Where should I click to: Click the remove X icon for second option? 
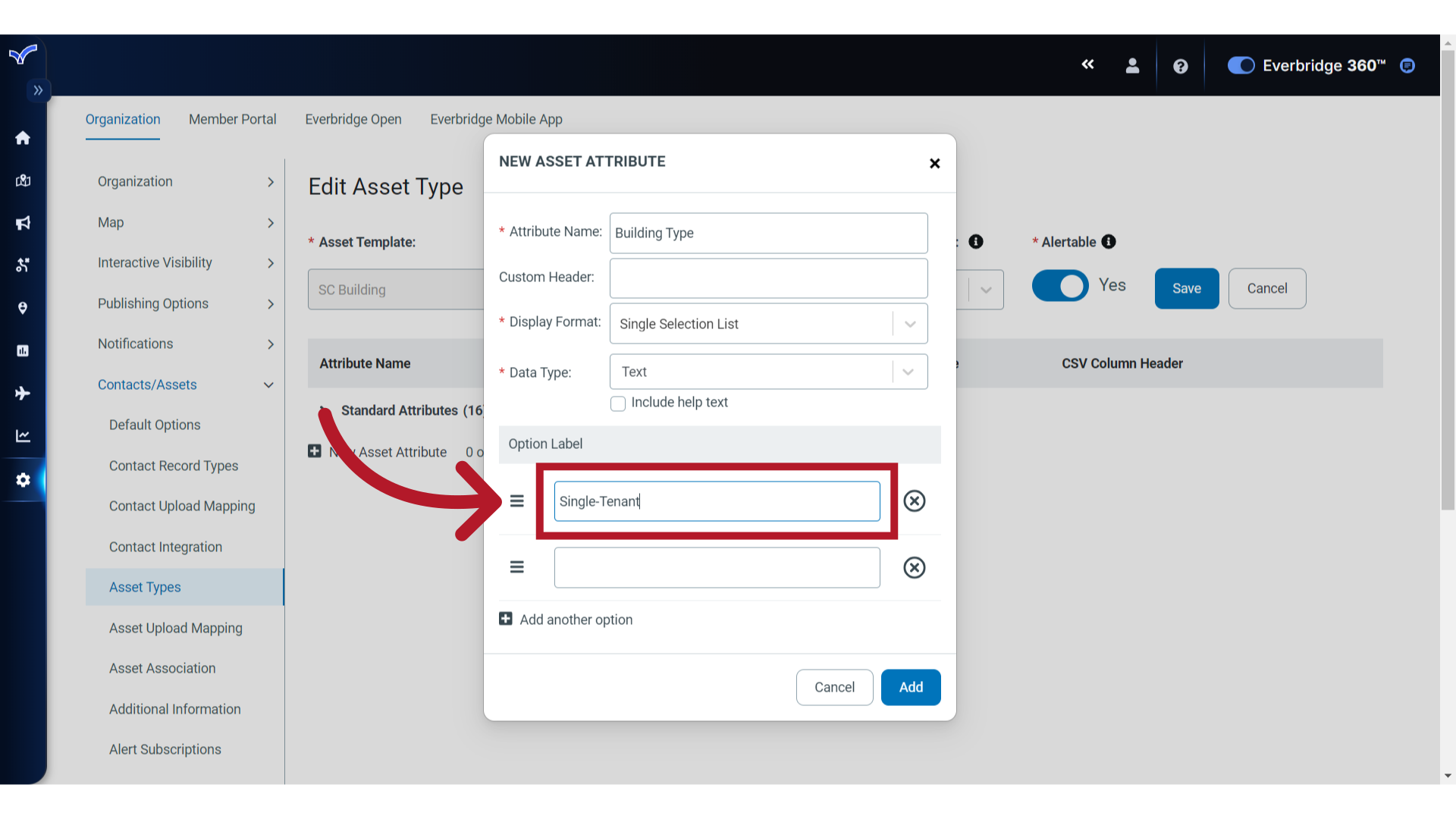pyautogui.click(x=914, y=567)
